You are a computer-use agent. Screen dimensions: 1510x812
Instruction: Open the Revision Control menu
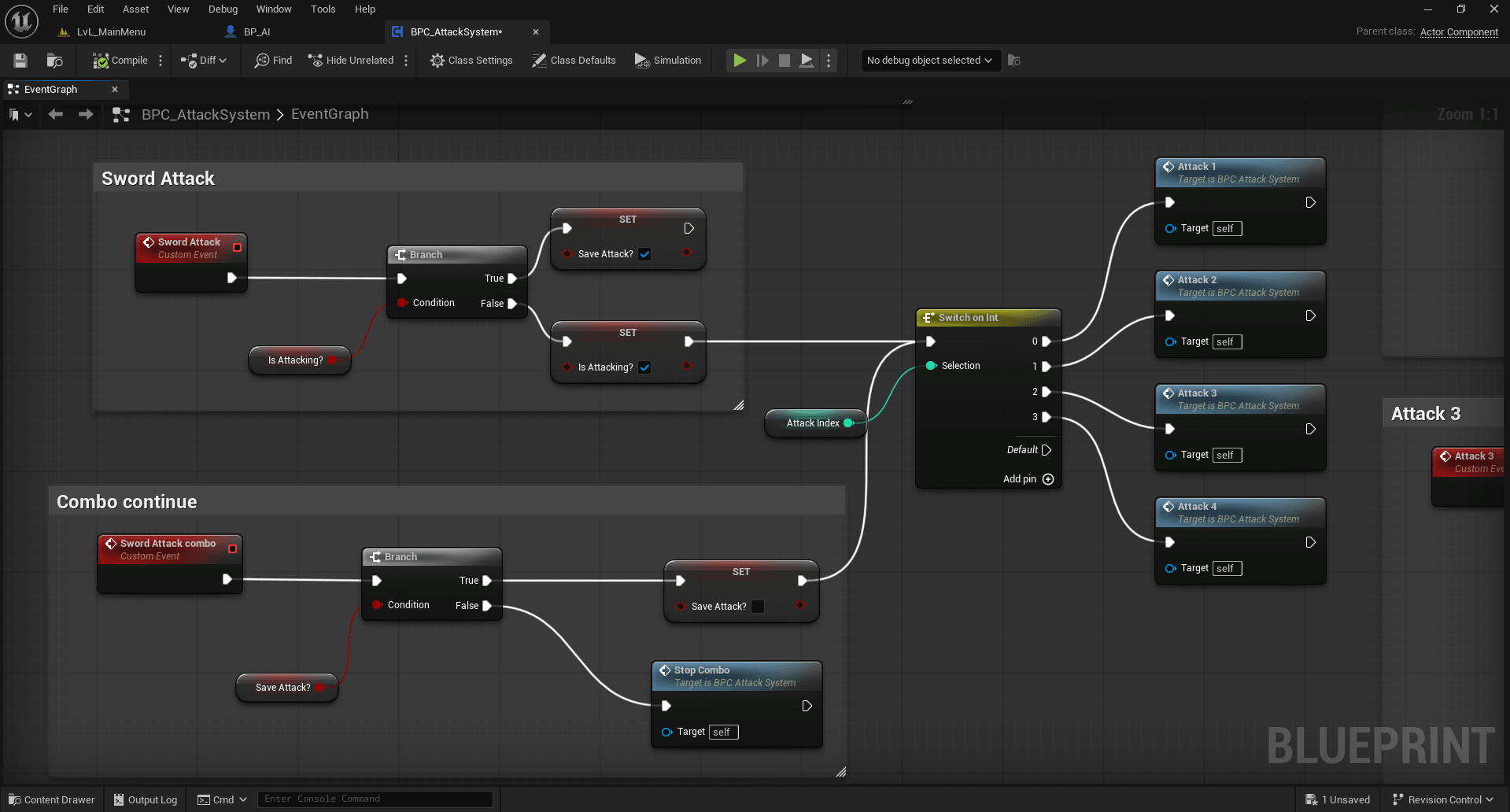pos(1443,799)
